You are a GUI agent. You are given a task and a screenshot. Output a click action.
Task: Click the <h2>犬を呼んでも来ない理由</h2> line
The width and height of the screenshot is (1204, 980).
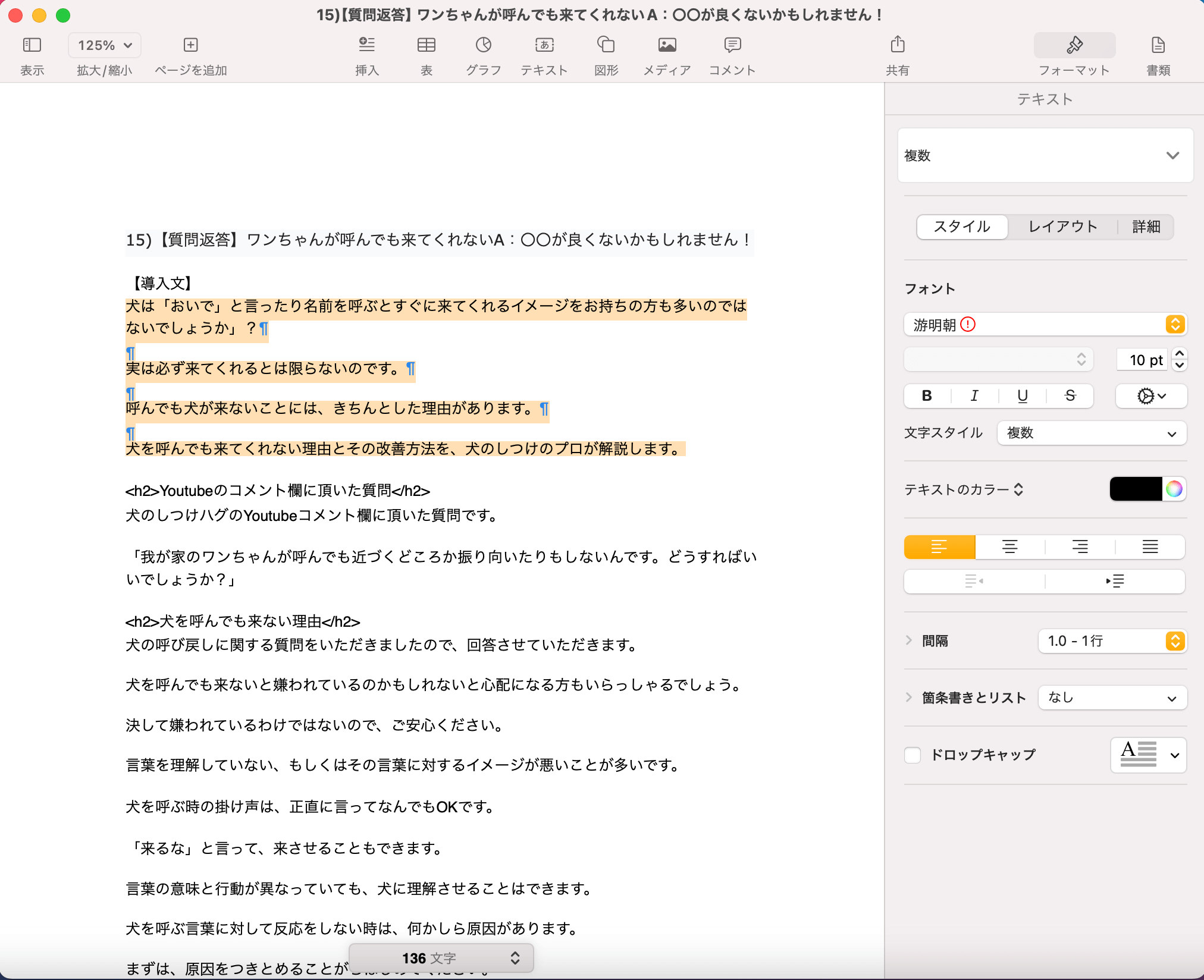point(243,621)
